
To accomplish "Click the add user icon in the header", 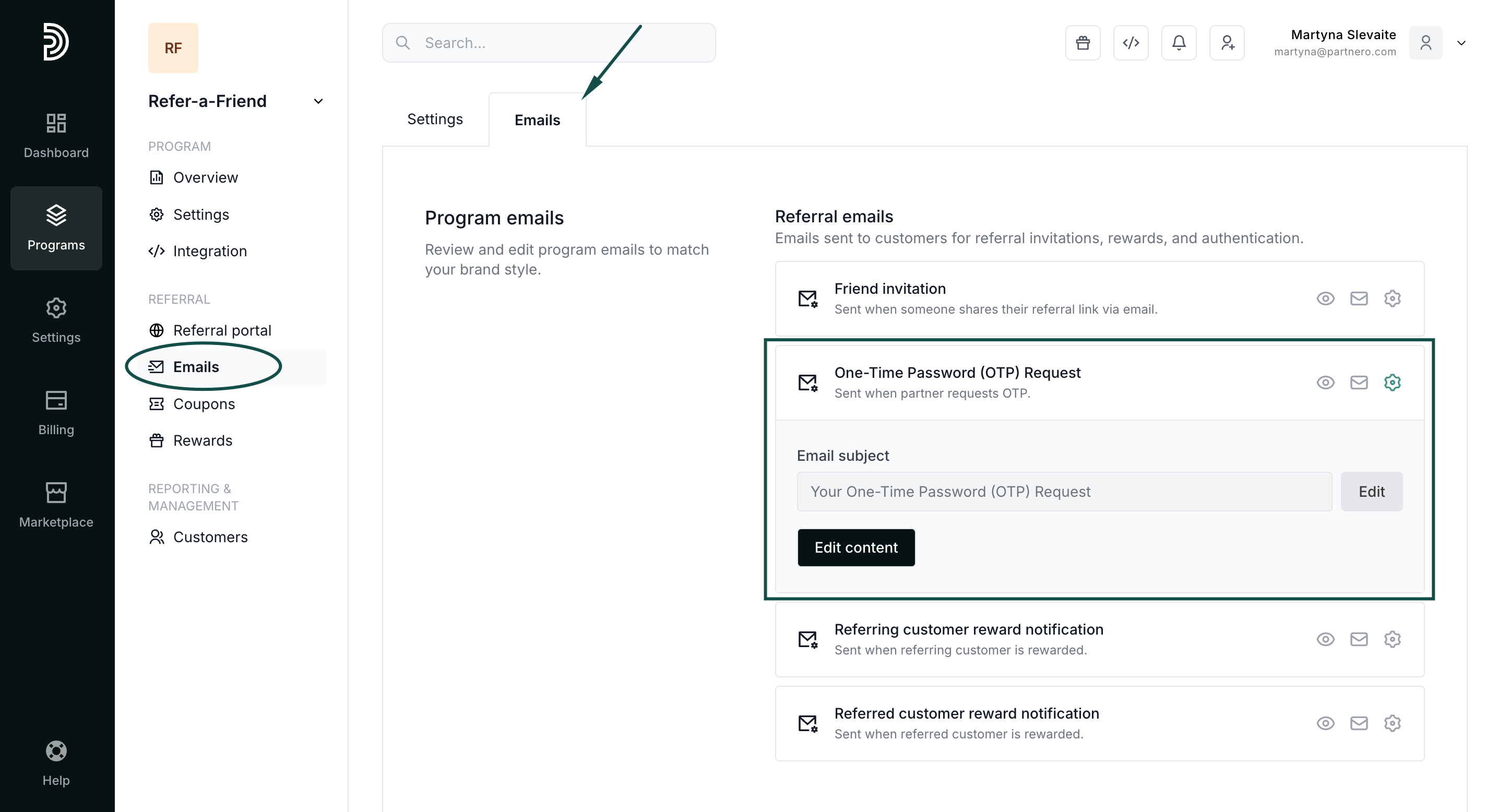I will pos(1227,42).
